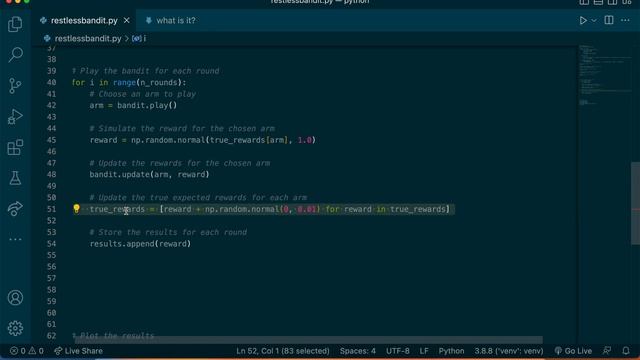Open More Actions menu in editor toolbar
Viewport: 640px width, 360px height.
[625, 20]
